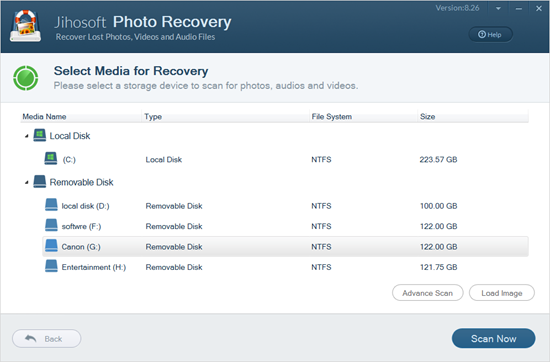Click the Advance Scan button
The width and height of the screenshot is (550, 362).
(428, 293)
